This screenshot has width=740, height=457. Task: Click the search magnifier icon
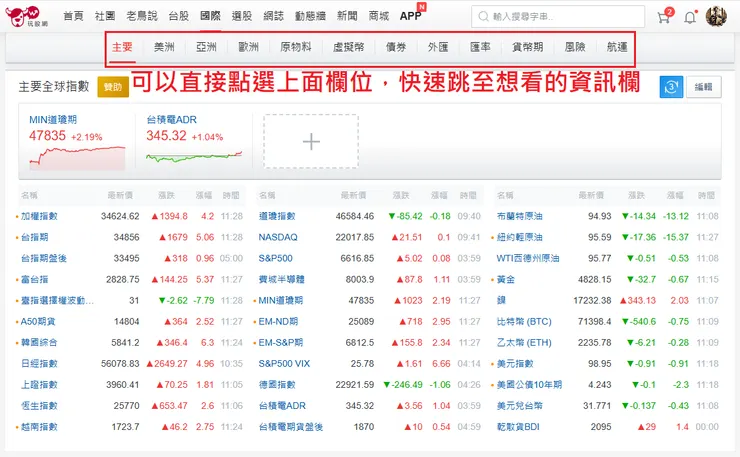pyautogui.click(x=483, y=17)
